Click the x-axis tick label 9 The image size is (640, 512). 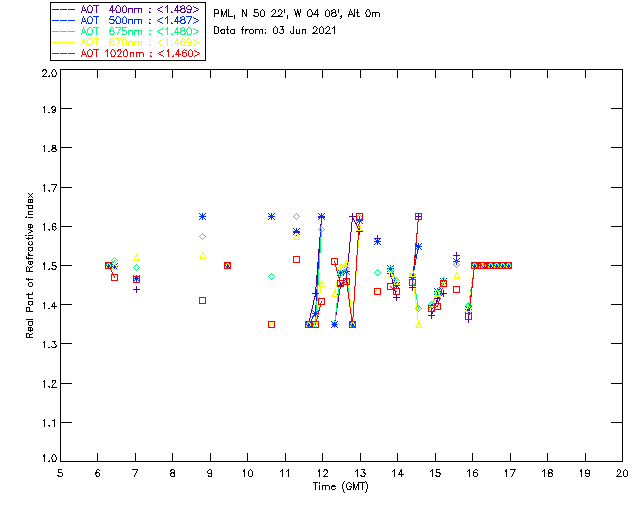(x=210, y=473)
